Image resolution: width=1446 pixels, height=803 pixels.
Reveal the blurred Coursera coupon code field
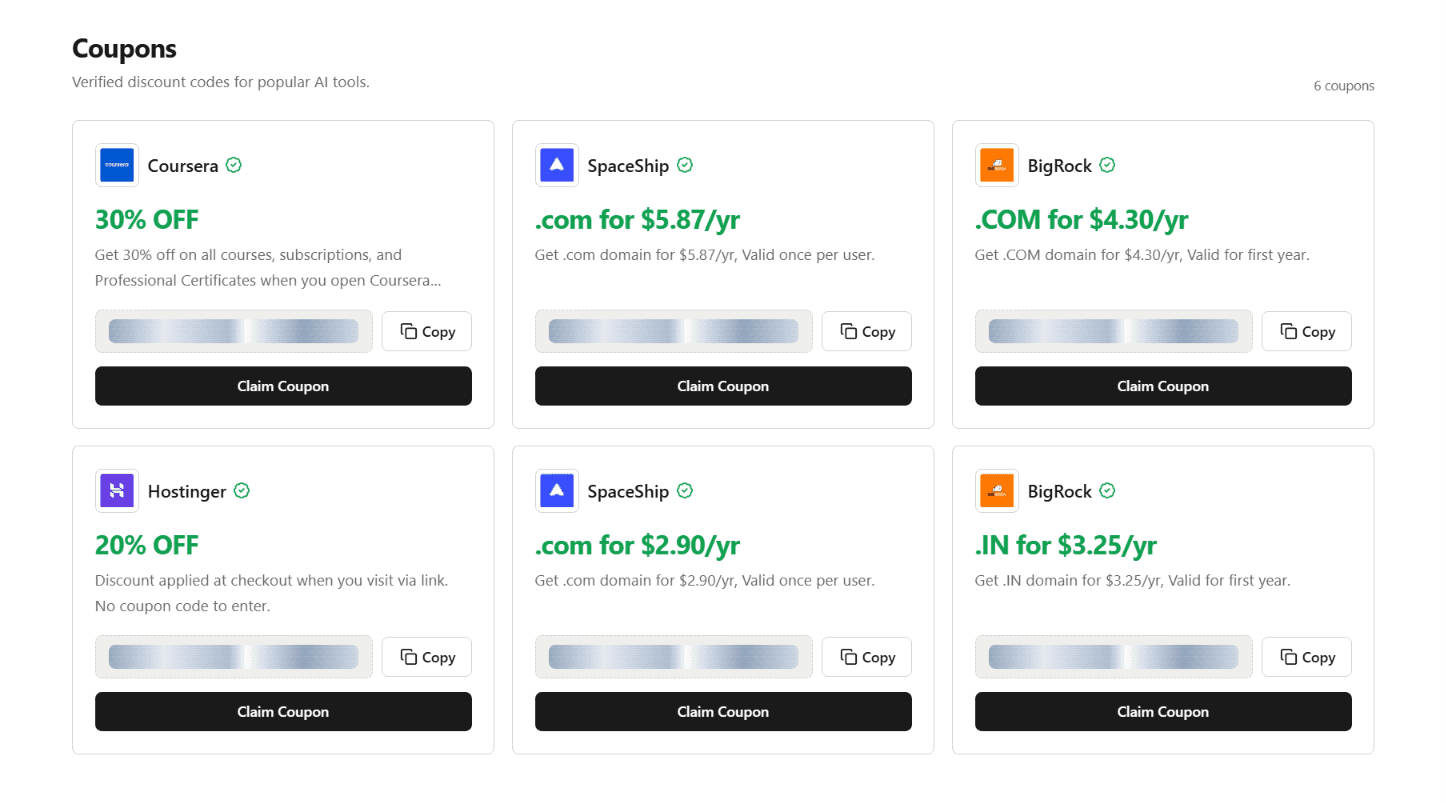coord(234,331)
